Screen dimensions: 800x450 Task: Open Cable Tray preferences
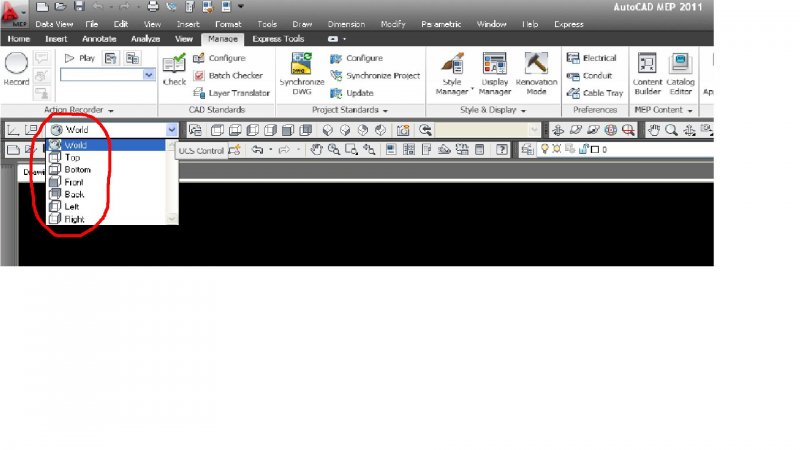pos(595,93)
